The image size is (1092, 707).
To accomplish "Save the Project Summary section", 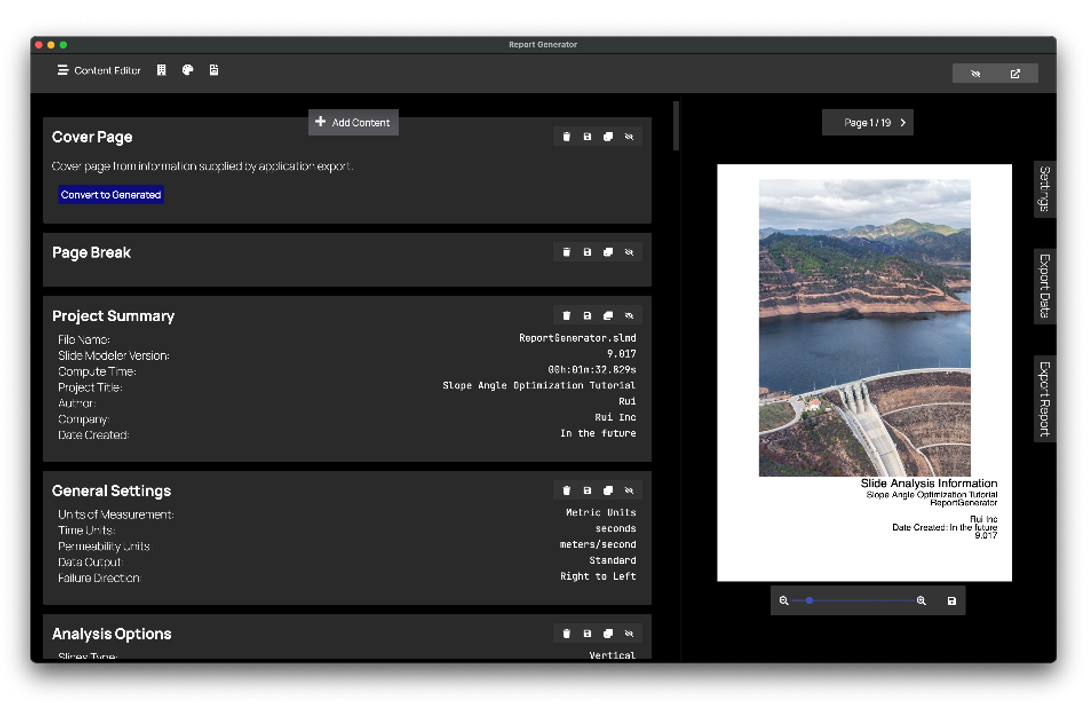I will point(587,316).
